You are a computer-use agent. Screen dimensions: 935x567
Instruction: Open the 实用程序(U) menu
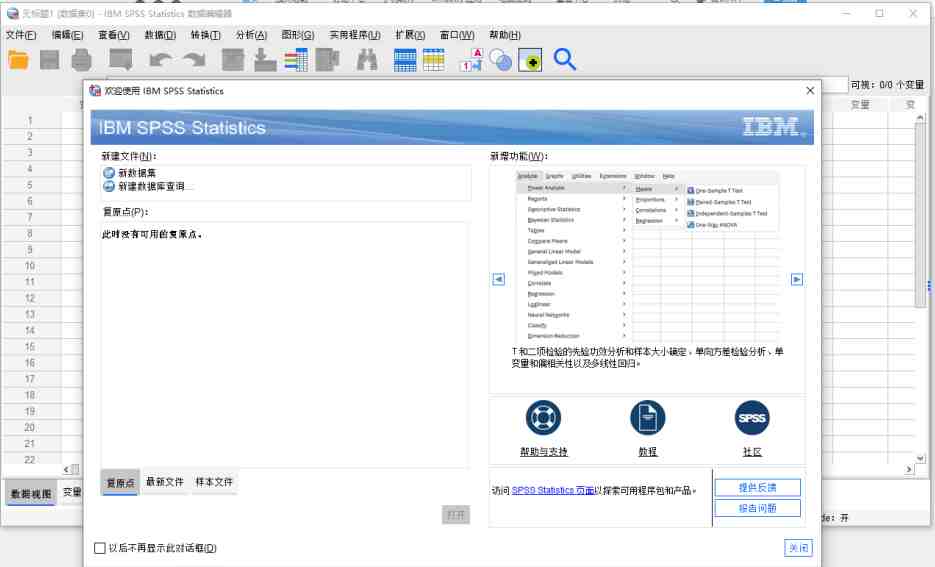click(x=355, y=35)
